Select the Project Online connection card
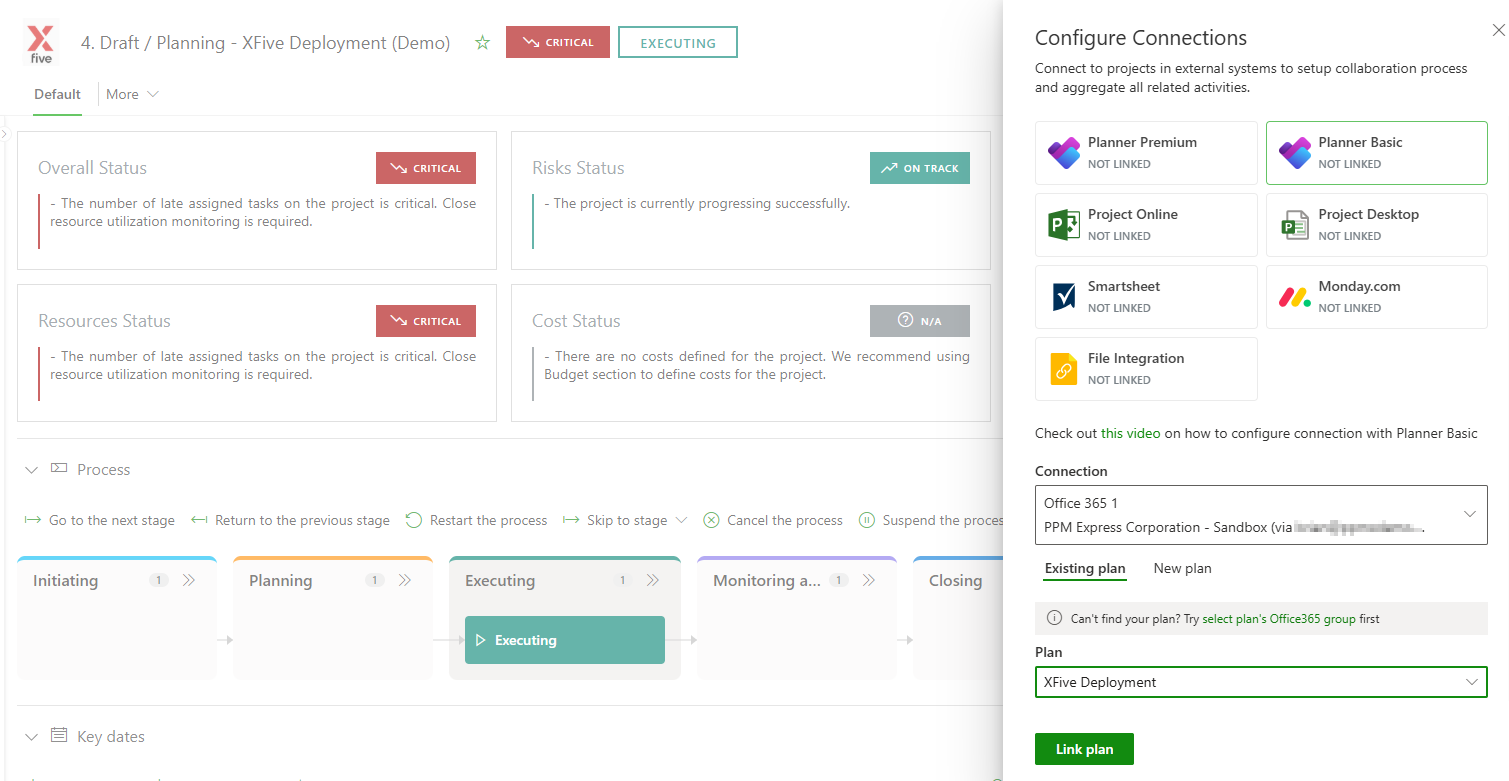This screenshot has width=1509, height=781. (1146, 225)
